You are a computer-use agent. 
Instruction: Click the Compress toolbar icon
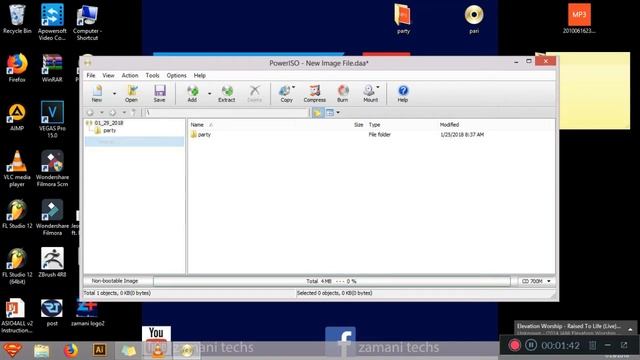click(315, 93)
